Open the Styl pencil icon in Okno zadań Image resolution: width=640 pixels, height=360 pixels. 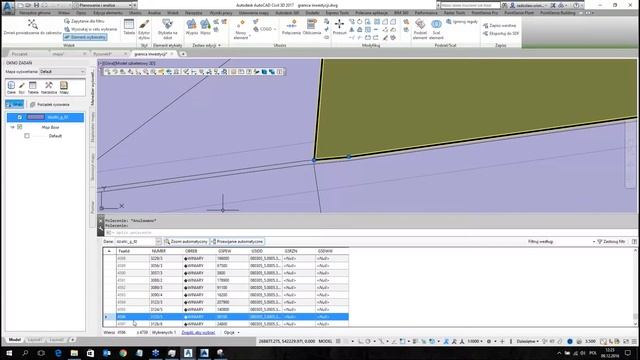[22, 87]
